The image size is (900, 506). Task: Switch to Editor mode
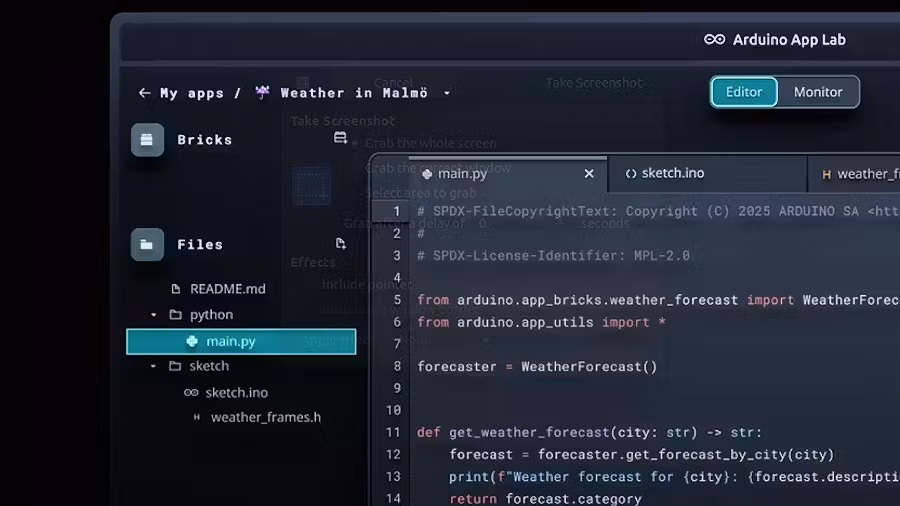pos(744,92)
